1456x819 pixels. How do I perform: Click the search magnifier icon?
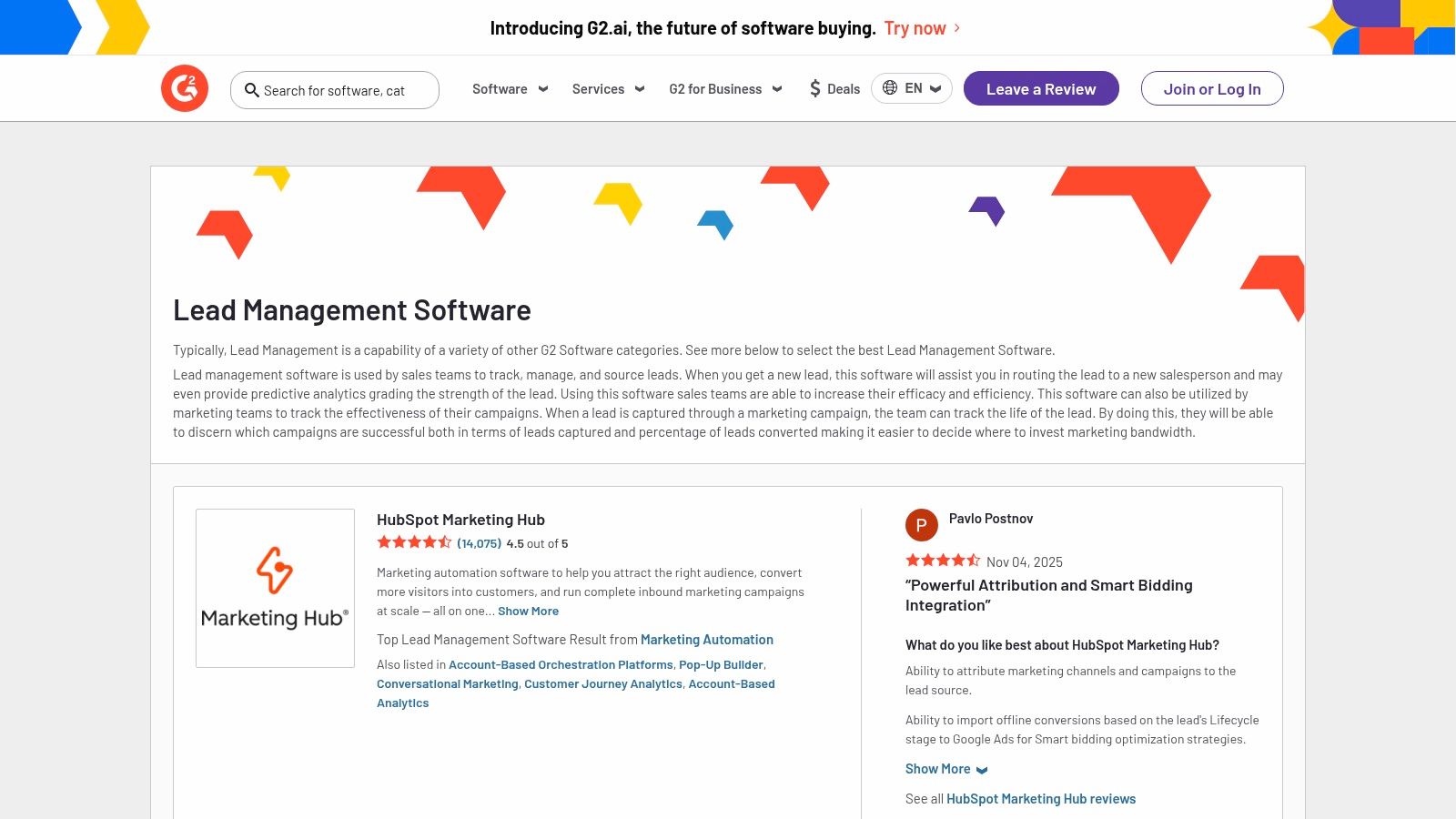click(251, 90)
